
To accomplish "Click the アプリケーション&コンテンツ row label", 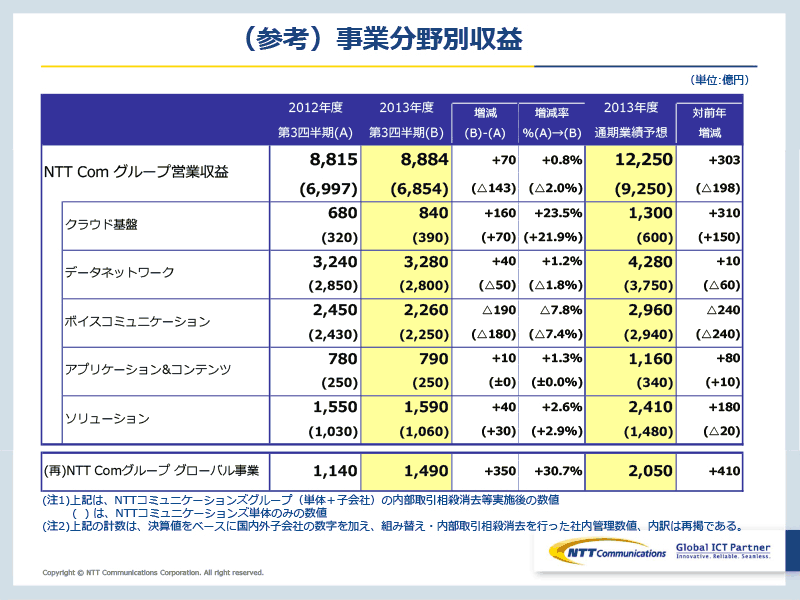I will tap(148, 369).
